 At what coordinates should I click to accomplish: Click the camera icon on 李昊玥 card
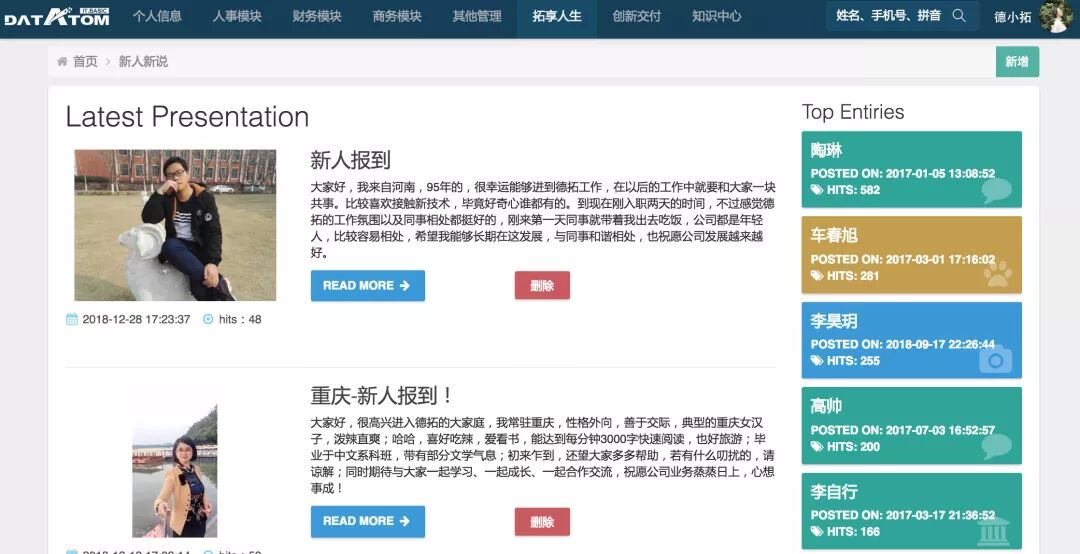(996, 359)
